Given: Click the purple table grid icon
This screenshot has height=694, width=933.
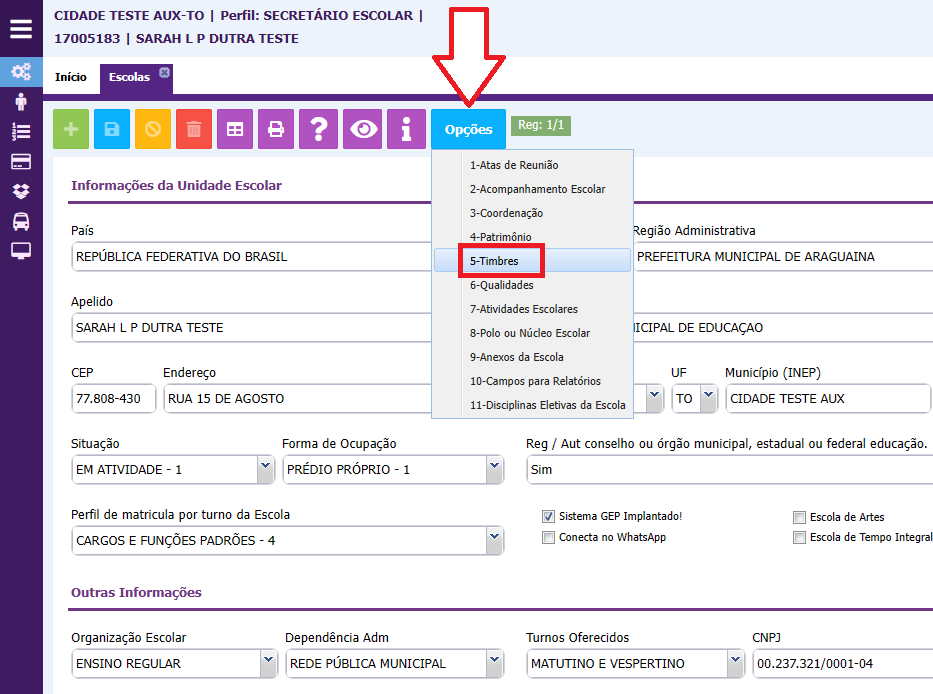Looking at the screenshot, I should pyautogui.click(x=235, y=129).
